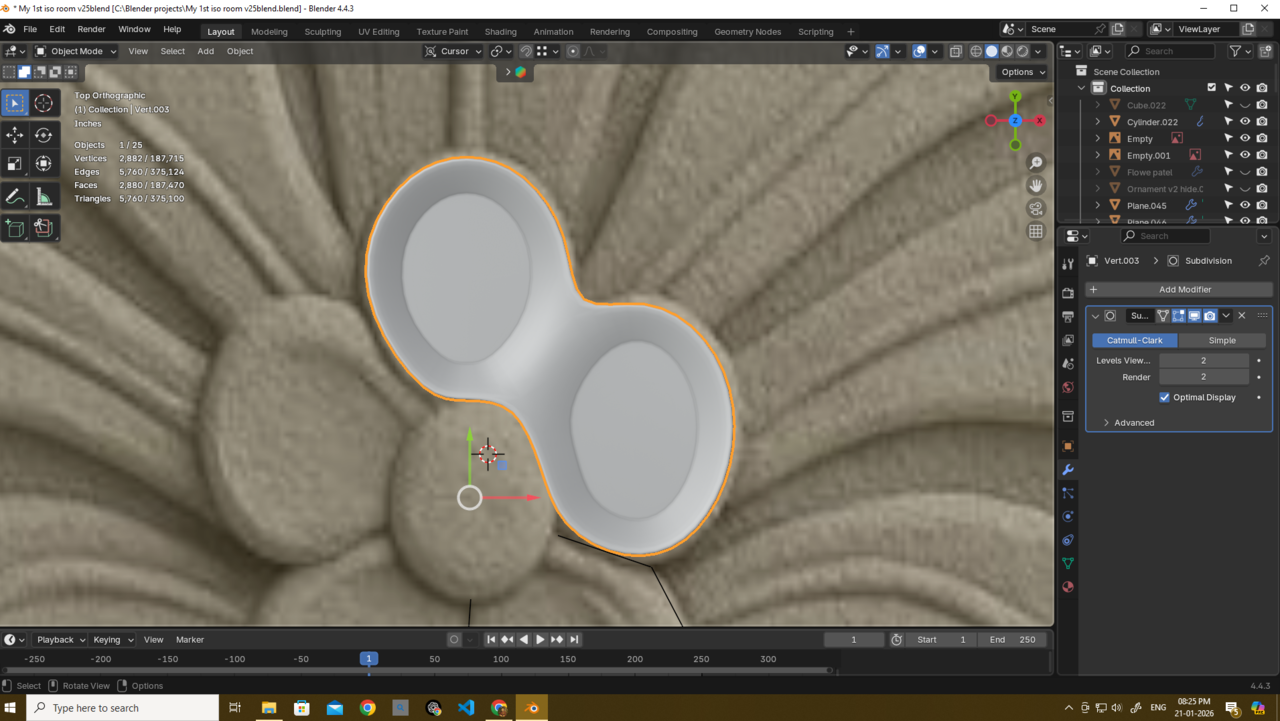Click the Scale tool icon
Screen dimensions: 1280x721
[15, 164]
